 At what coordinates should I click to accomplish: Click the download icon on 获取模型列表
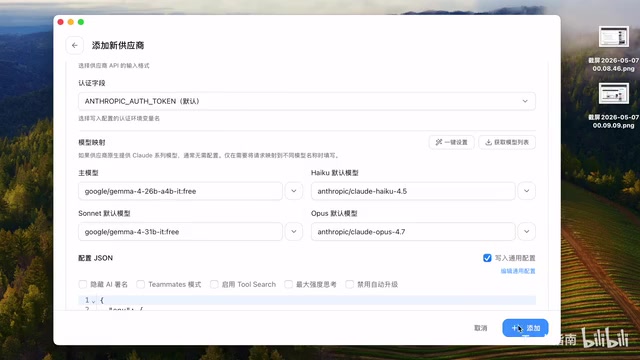click(x=488, y=142)
